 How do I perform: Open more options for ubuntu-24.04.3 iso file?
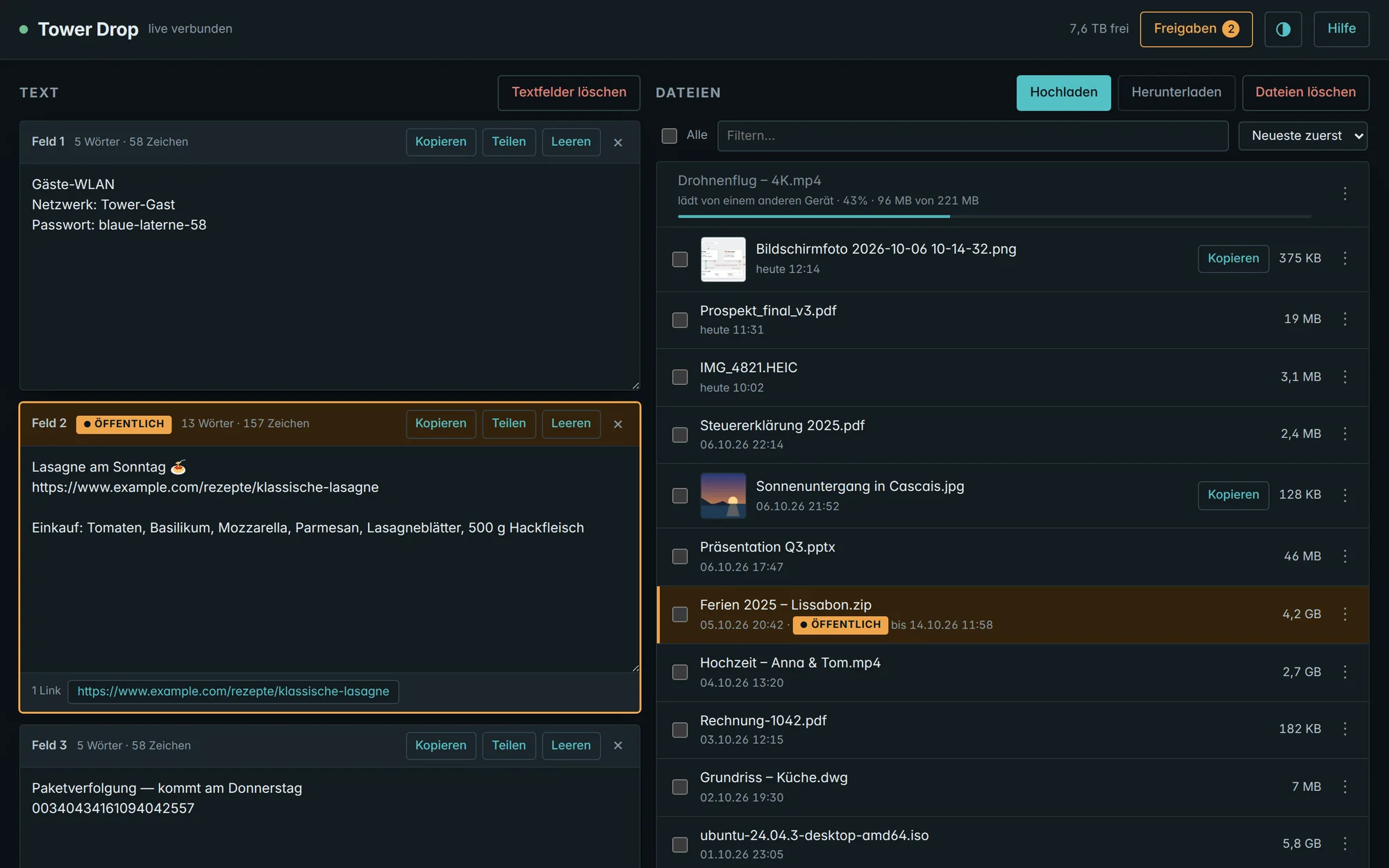tap(1345, 844)
